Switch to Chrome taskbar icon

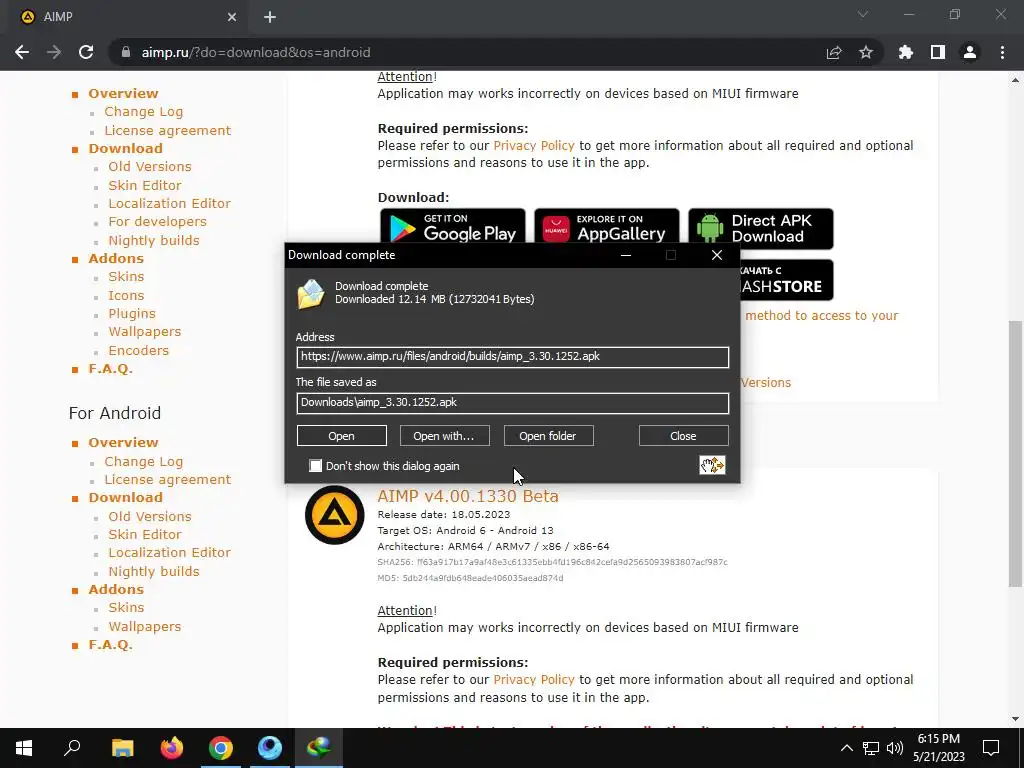(221, 748)
